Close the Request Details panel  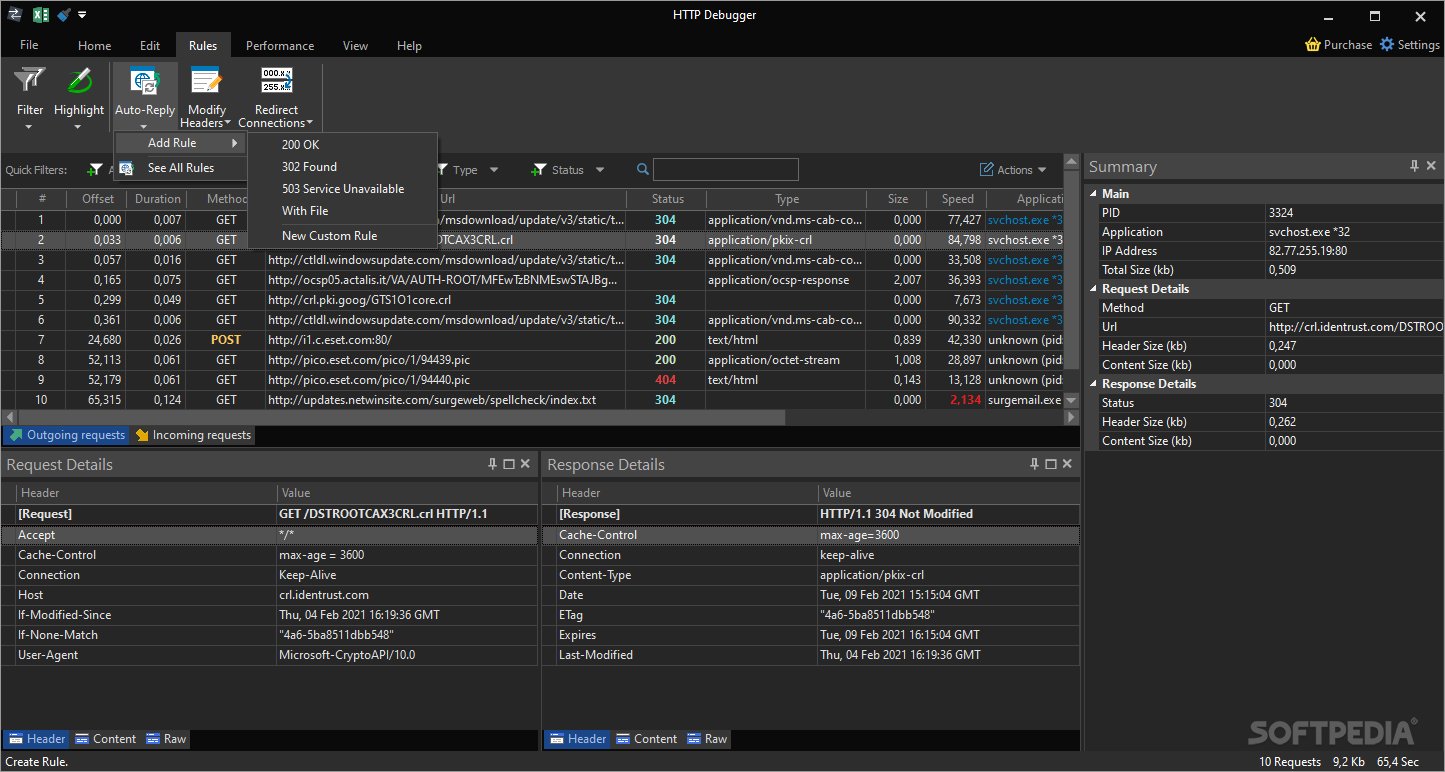(x=526, y=464)
